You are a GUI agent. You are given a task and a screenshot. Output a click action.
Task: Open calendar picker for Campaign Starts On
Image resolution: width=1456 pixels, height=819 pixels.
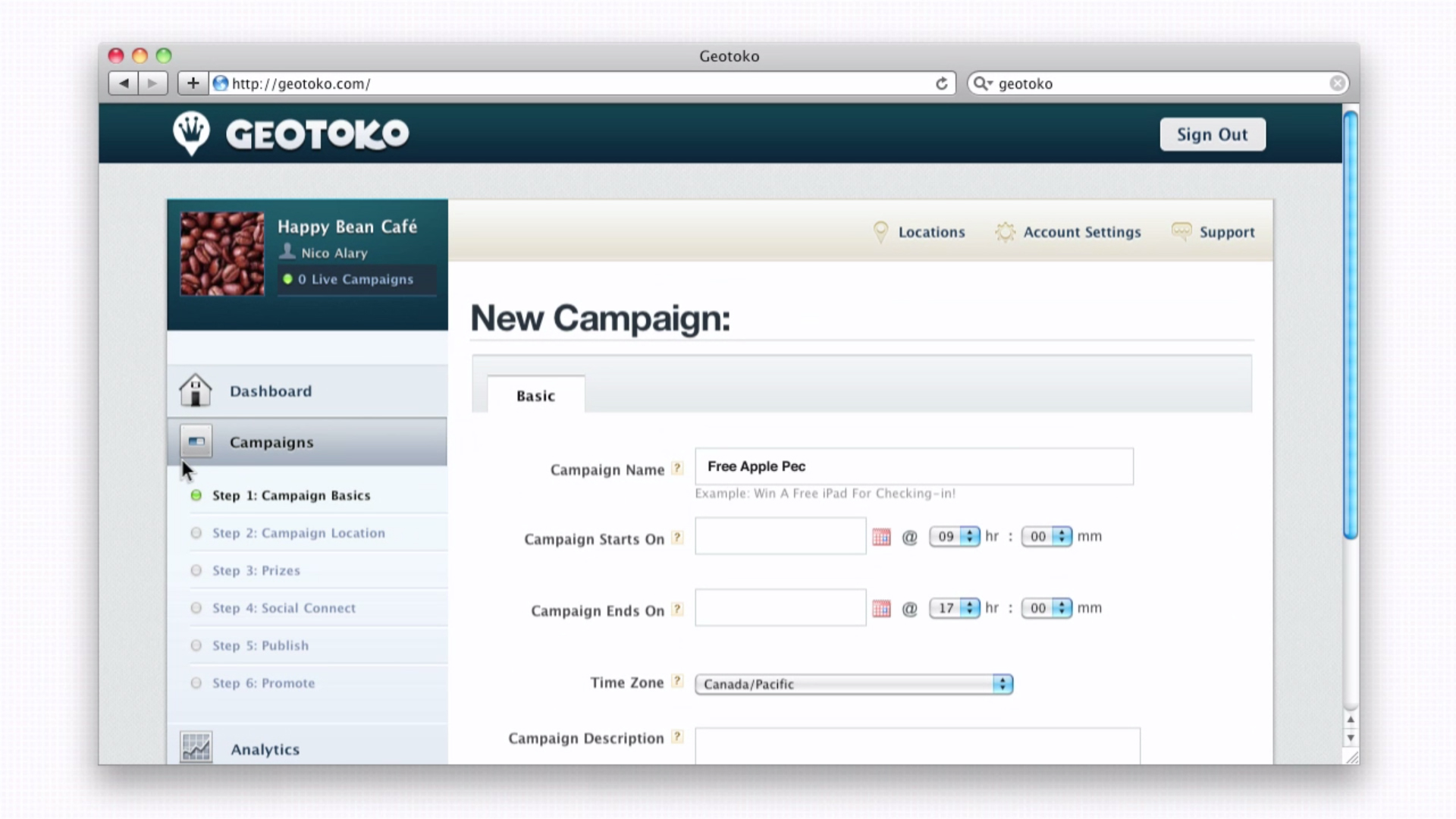tap(881, 537)
